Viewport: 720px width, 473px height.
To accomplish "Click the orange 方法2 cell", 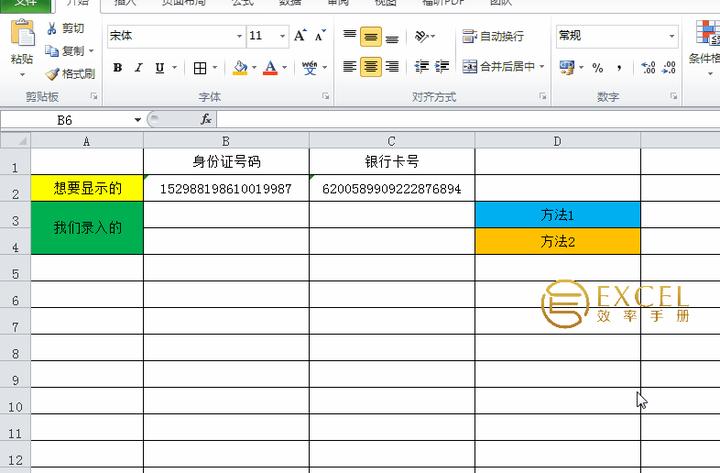I will (557, 242).
